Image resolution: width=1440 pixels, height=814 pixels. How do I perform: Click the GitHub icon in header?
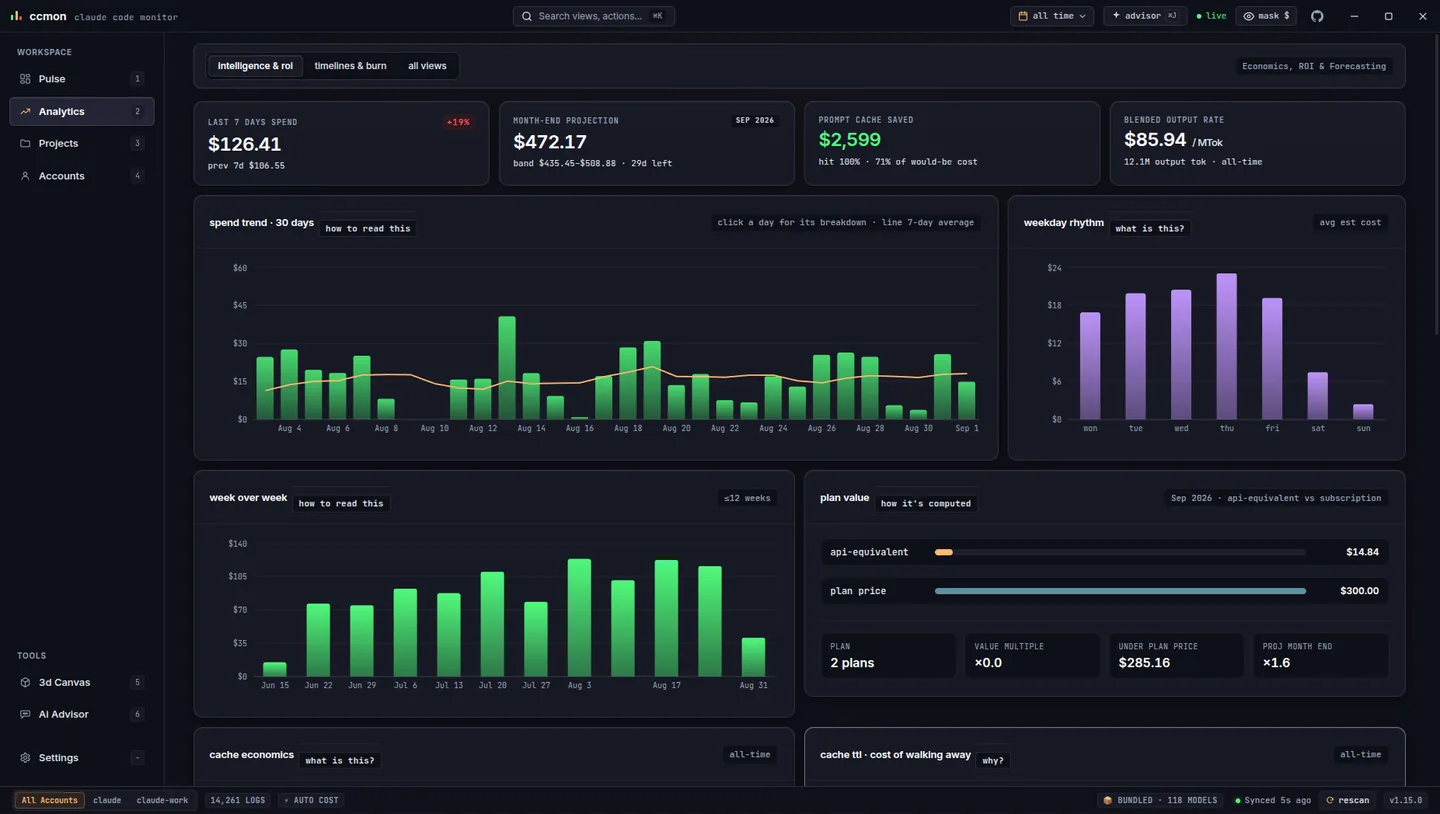(1317, 16)
